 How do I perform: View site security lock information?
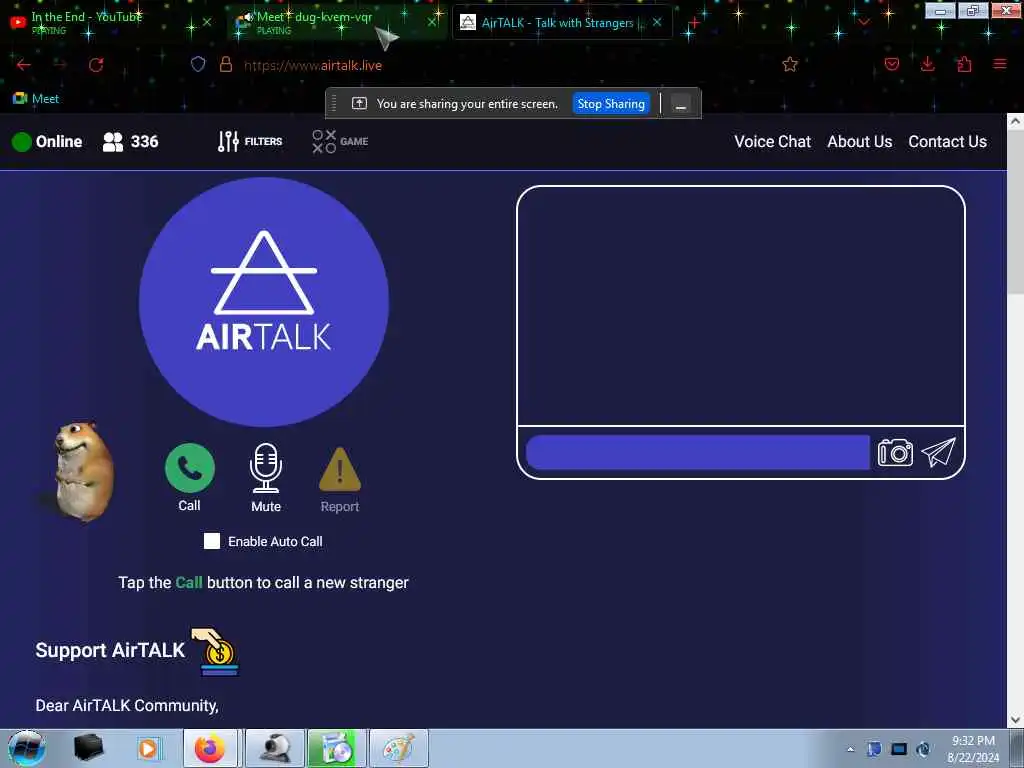(x=226, y=64)
